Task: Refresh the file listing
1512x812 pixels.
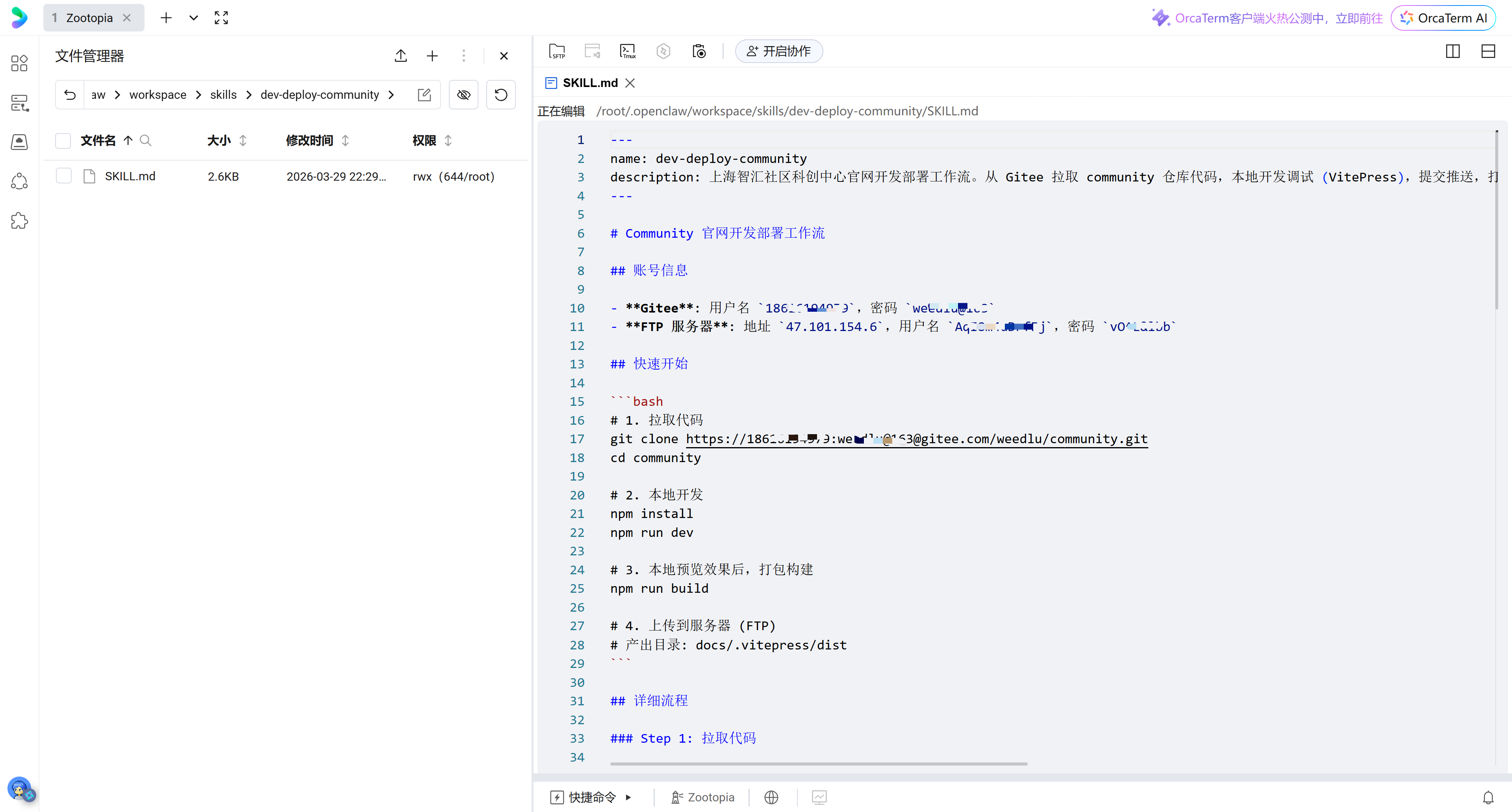Action: (x=501, y=94)
